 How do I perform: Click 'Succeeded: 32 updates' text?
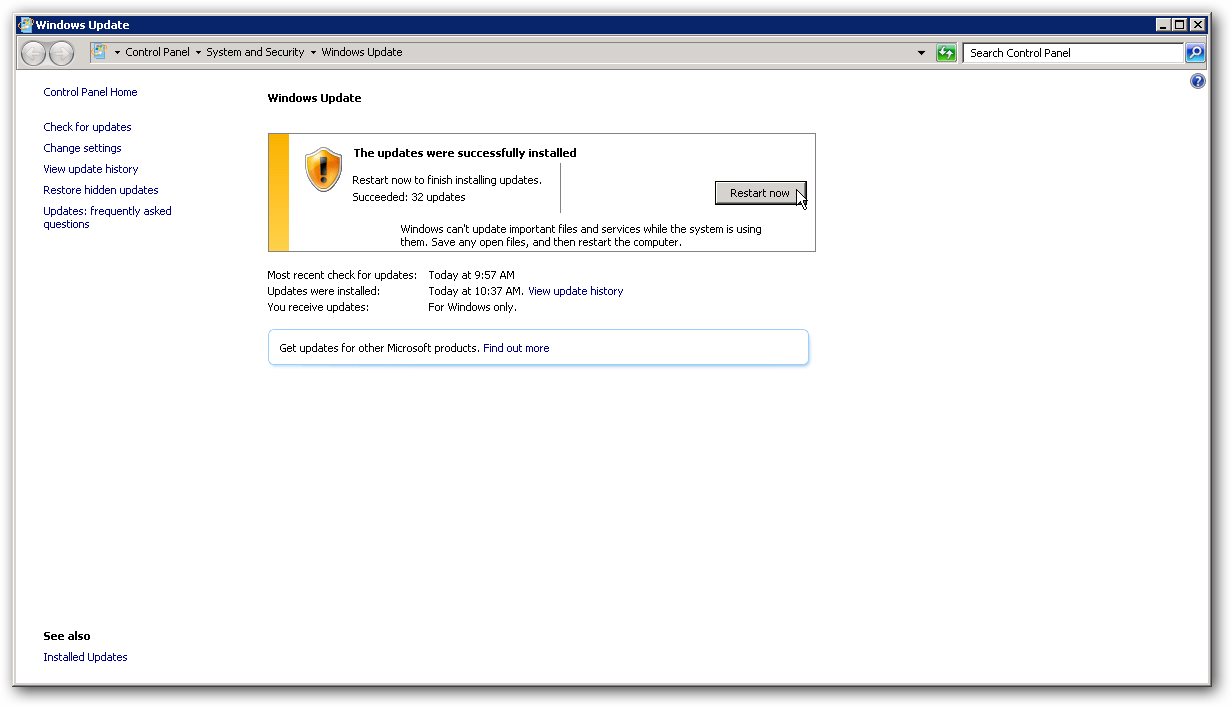tap(409, 197)
